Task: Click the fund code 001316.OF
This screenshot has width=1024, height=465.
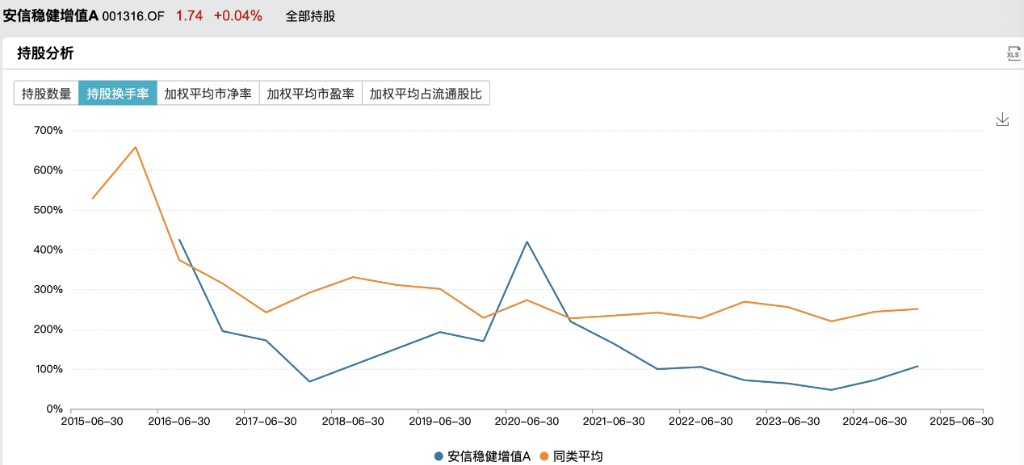Action: click(x=133, y=17)
